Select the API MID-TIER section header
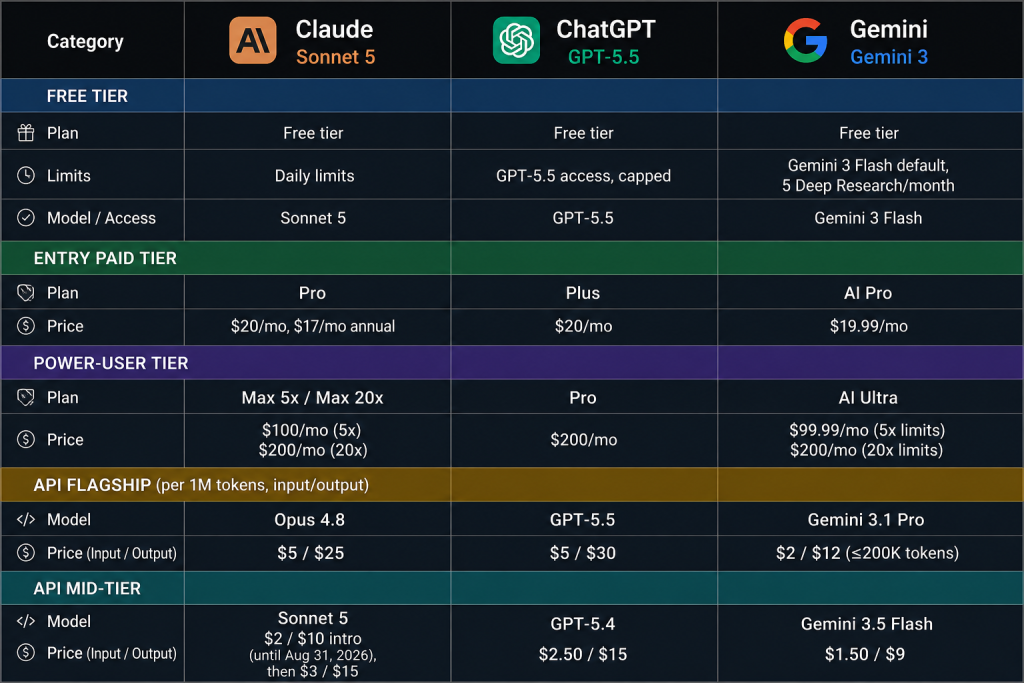Image resolution: width=1024 pixels, height=683 pixels. tap(512, 588)
